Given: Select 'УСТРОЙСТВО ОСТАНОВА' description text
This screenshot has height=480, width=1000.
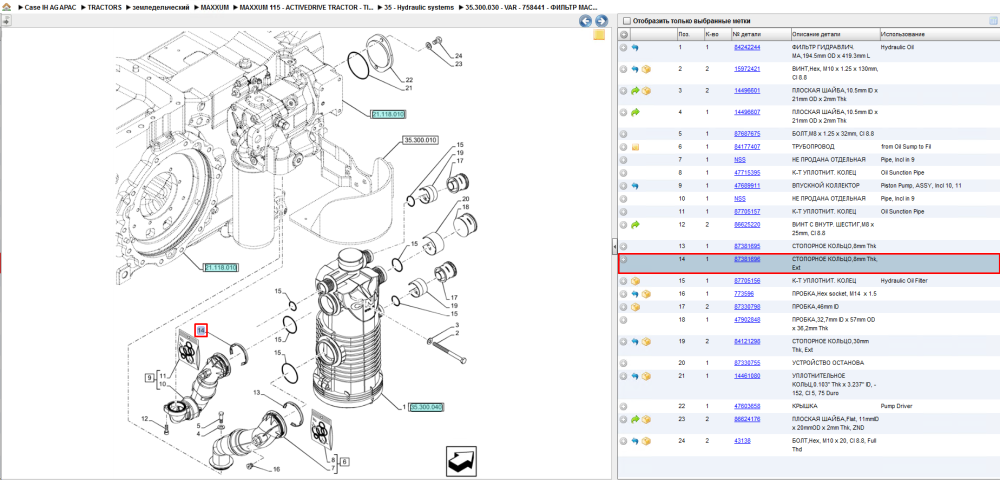Looking at the screenshot, I should pos(828,363).
